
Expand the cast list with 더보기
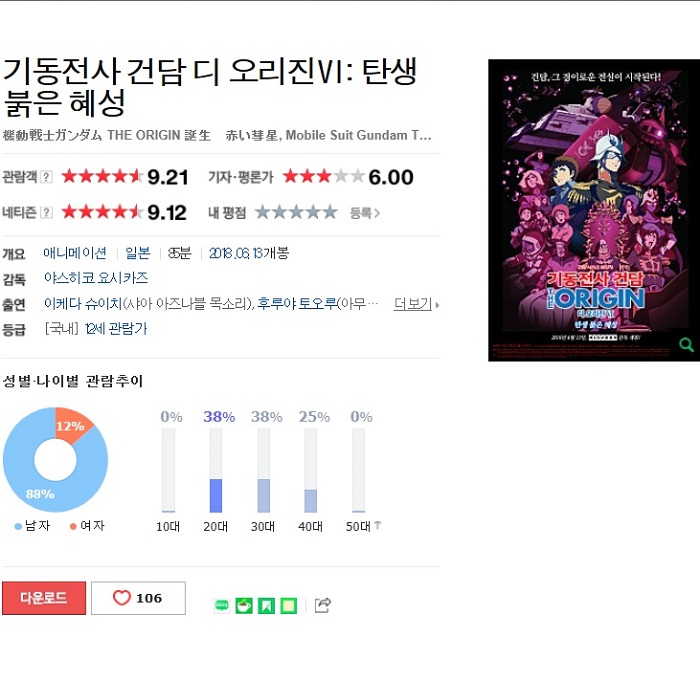[x=416, y=304]
